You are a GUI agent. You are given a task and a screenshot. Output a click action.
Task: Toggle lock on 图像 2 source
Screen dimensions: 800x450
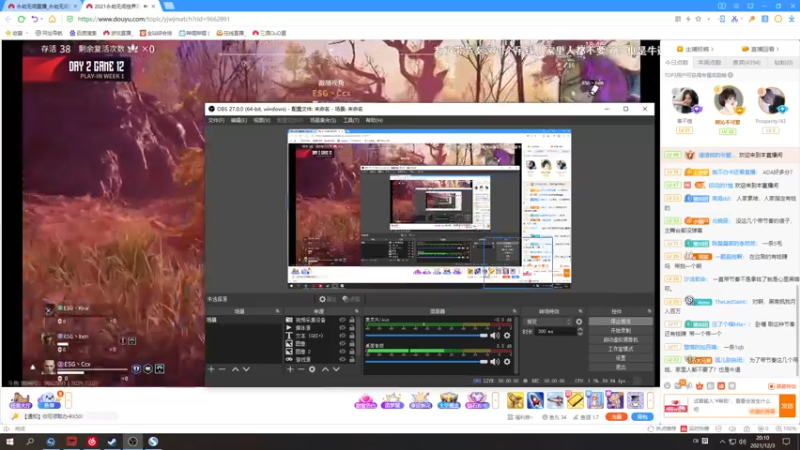pyautogui.click(x=352, y=352)
